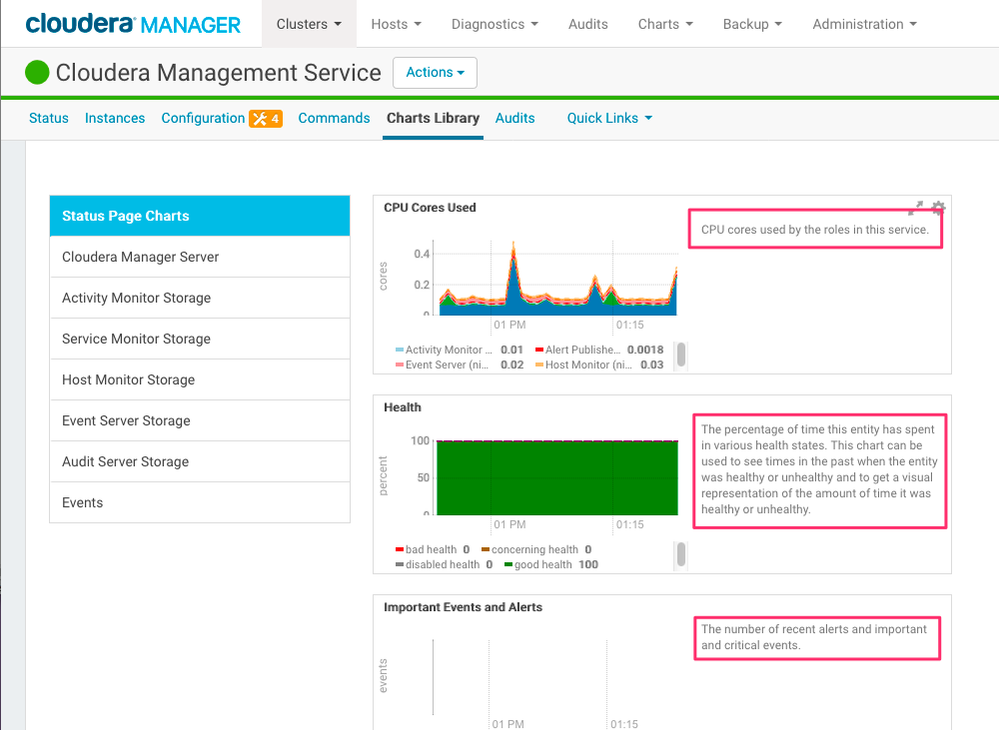The image size is (999, 730).
Task: Click the Cloudera Manager logo
Action: [x=133, y=24]
